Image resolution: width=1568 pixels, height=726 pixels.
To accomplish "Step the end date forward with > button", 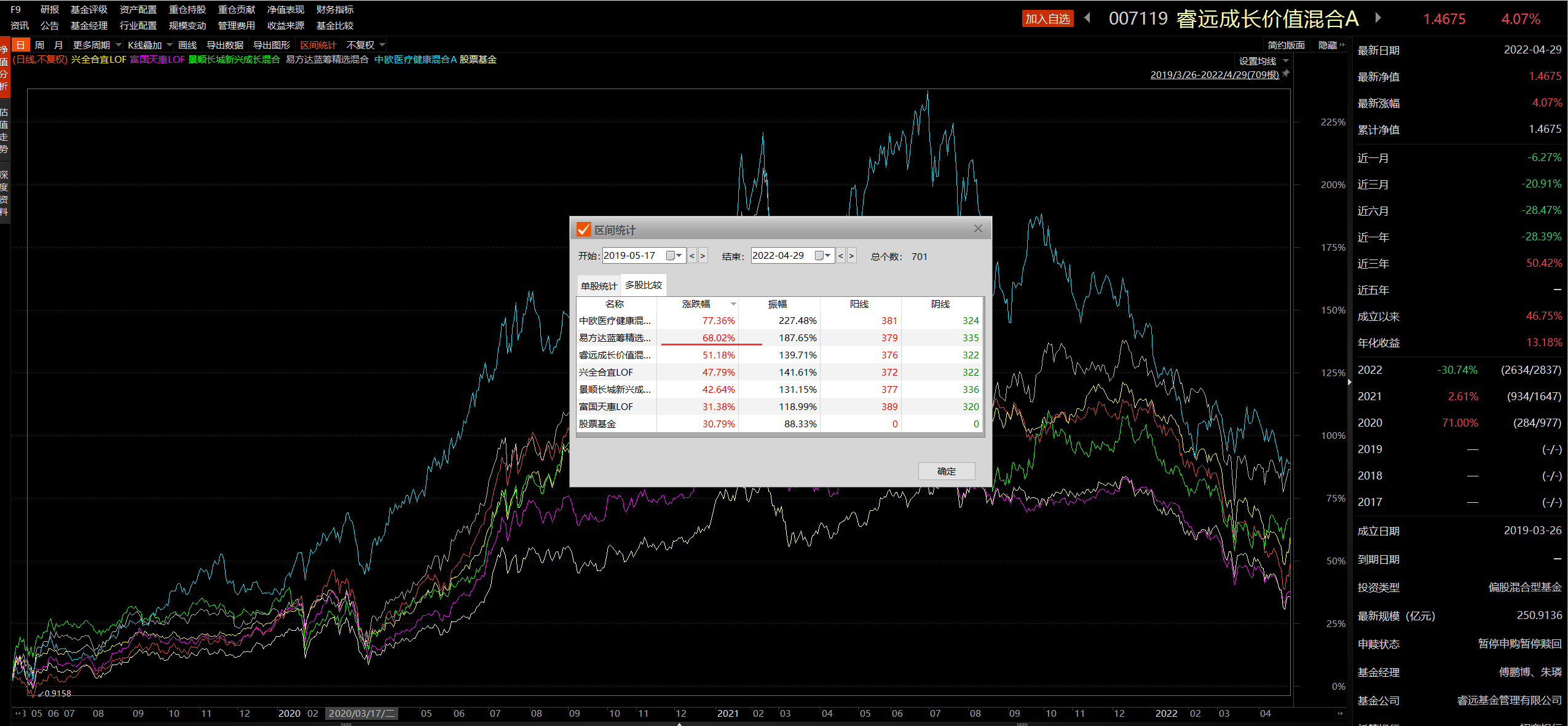I will click(x=851, y=256).
